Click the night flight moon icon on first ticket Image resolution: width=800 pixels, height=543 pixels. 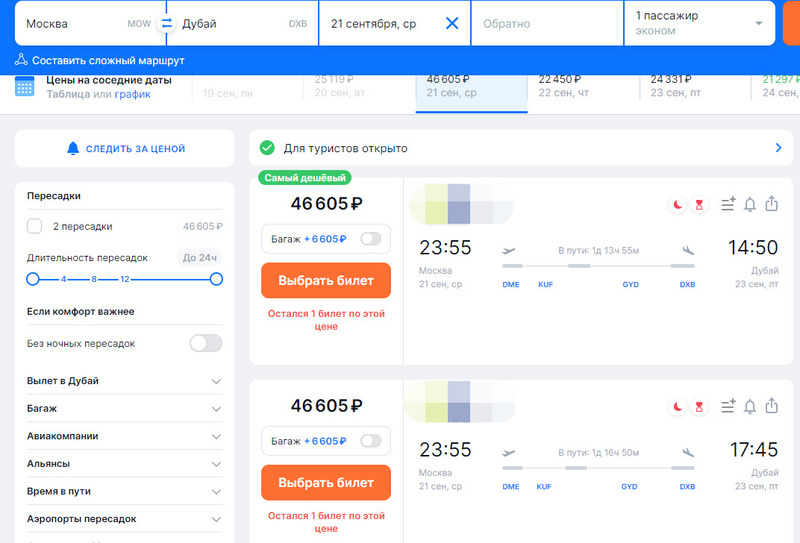(678, 204)
